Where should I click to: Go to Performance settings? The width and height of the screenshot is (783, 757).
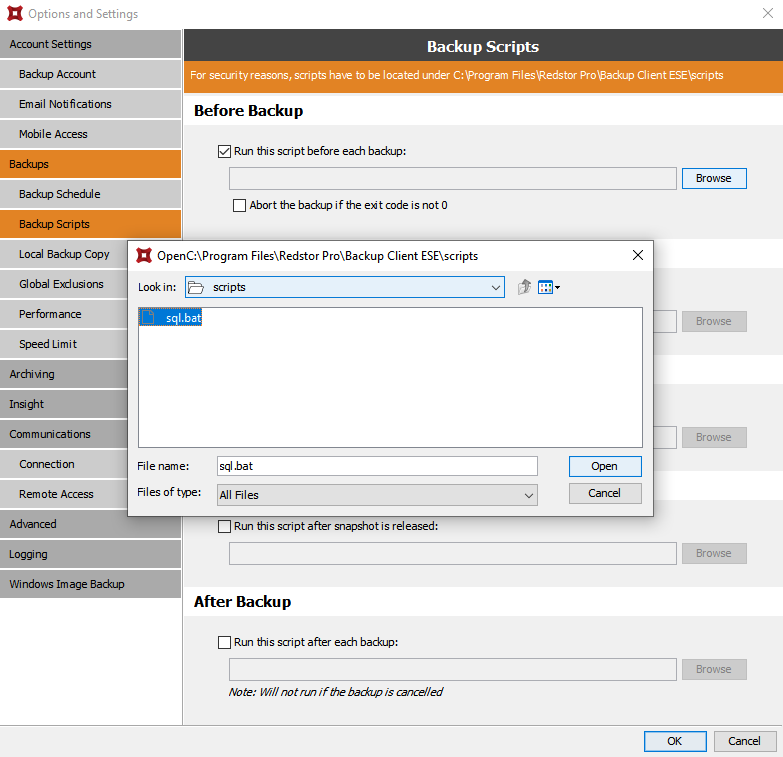pos(64,314)
